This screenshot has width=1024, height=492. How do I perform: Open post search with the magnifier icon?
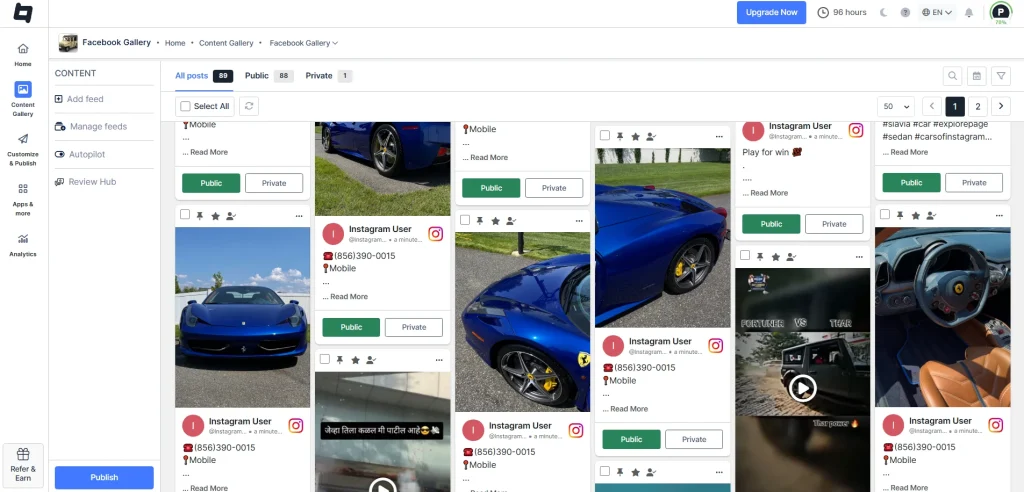(952, 76)
